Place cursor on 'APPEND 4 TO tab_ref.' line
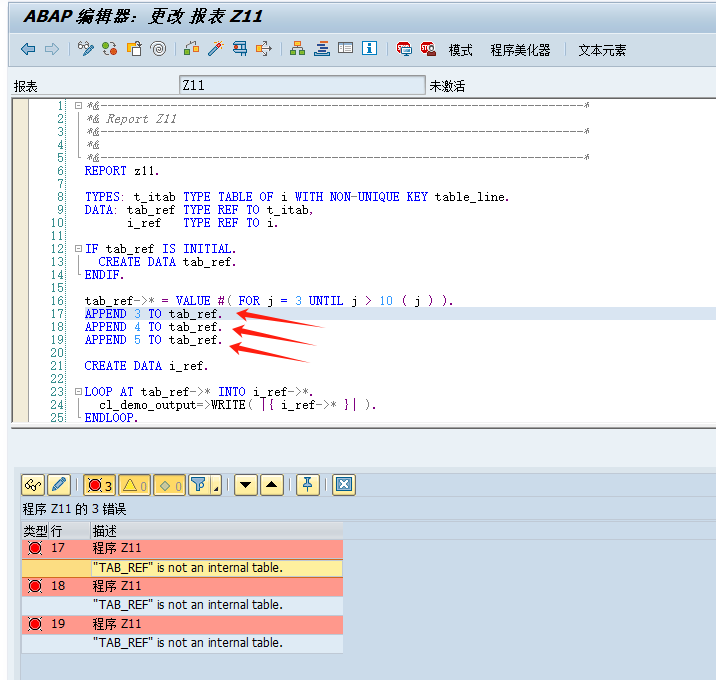This screenshot has width=716, height=680. tap(153, 327)
